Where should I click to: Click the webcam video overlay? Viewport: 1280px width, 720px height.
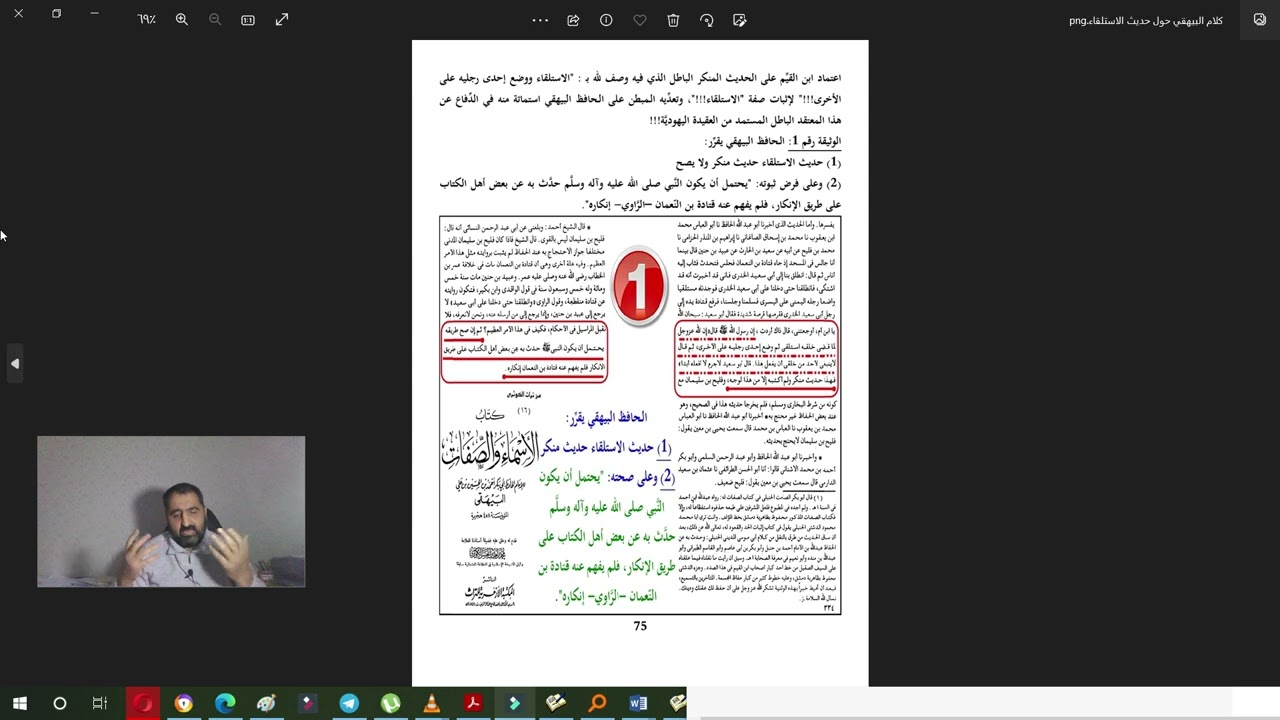[x=171, y=511]
